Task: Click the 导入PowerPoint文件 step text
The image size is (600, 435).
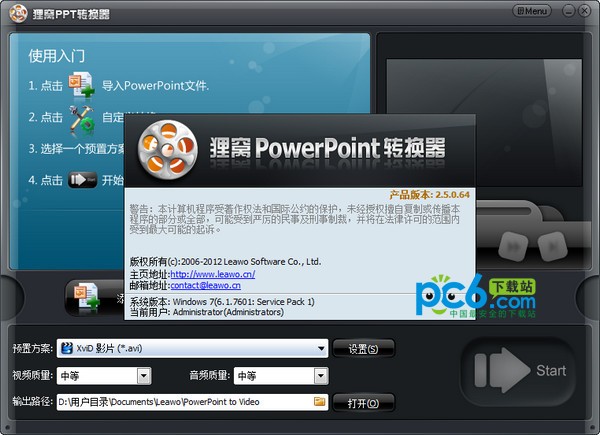Action: 155,85
